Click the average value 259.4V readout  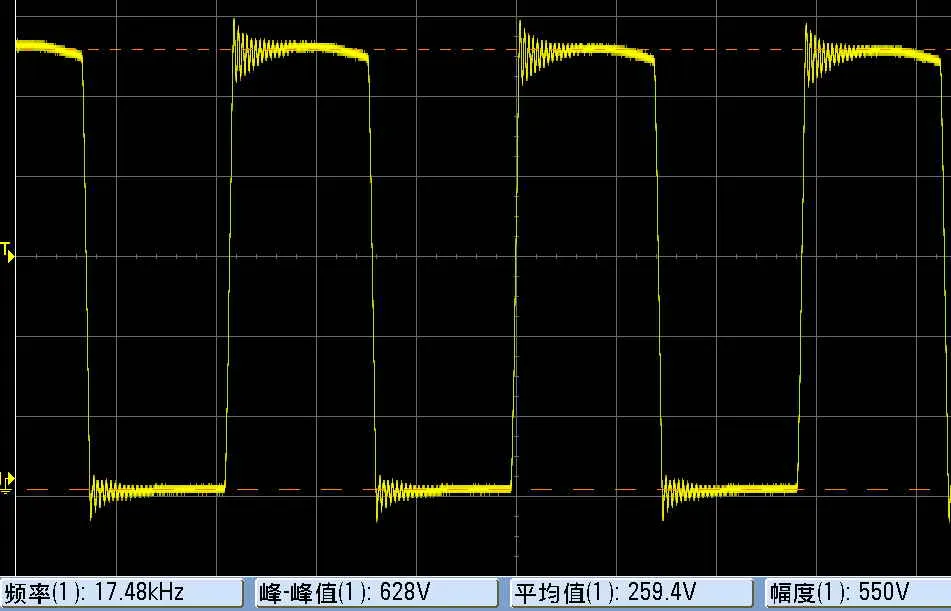tap(632, 592)
